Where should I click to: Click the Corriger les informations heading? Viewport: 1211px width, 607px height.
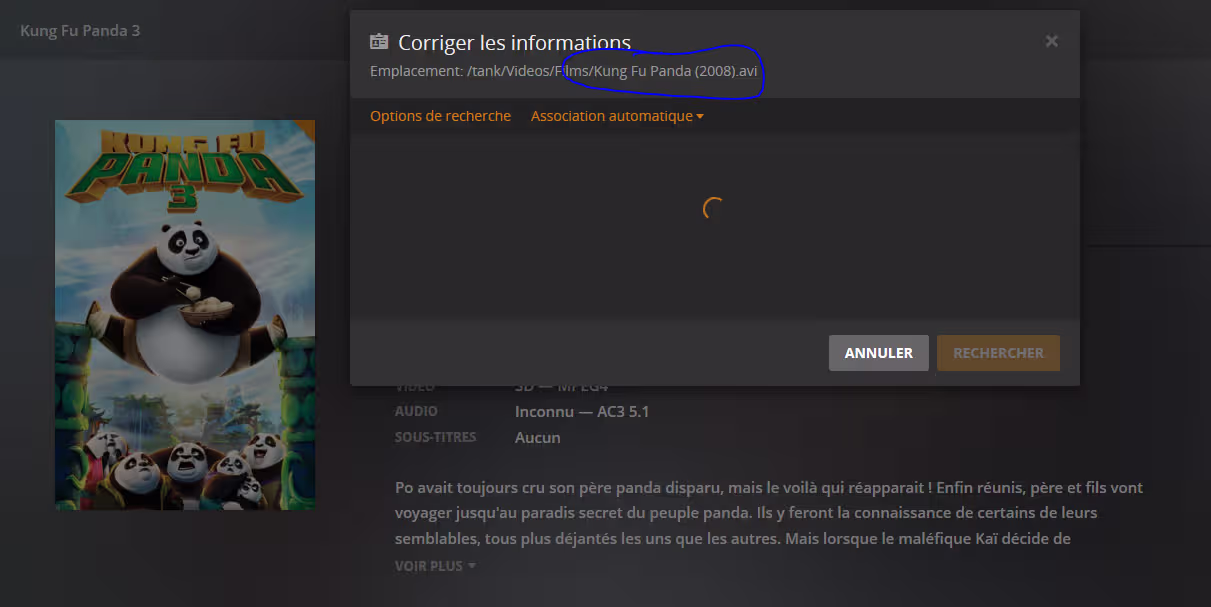514,43
